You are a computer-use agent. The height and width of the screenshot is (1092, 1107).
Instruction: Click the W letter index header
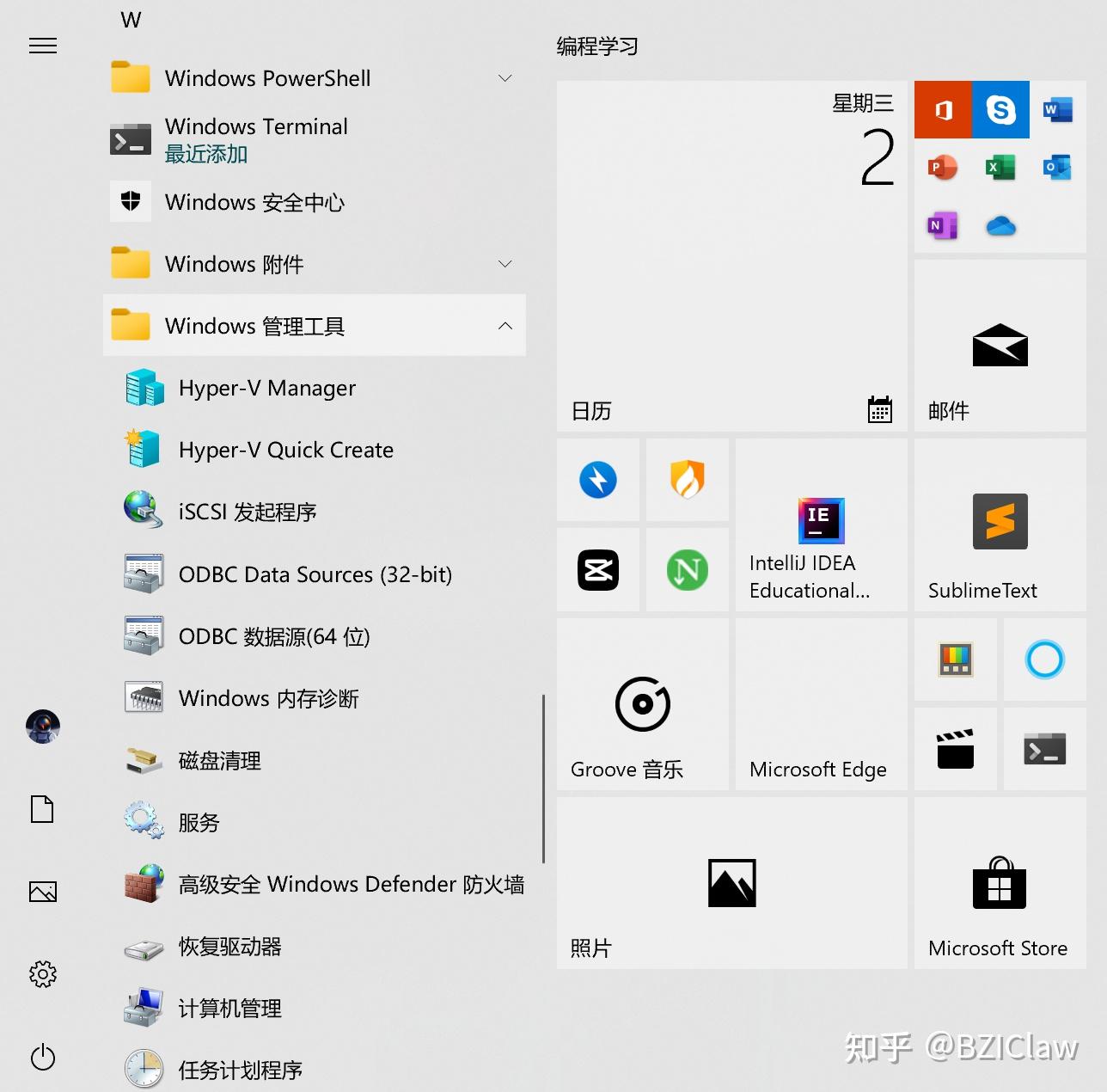point(131,20)
